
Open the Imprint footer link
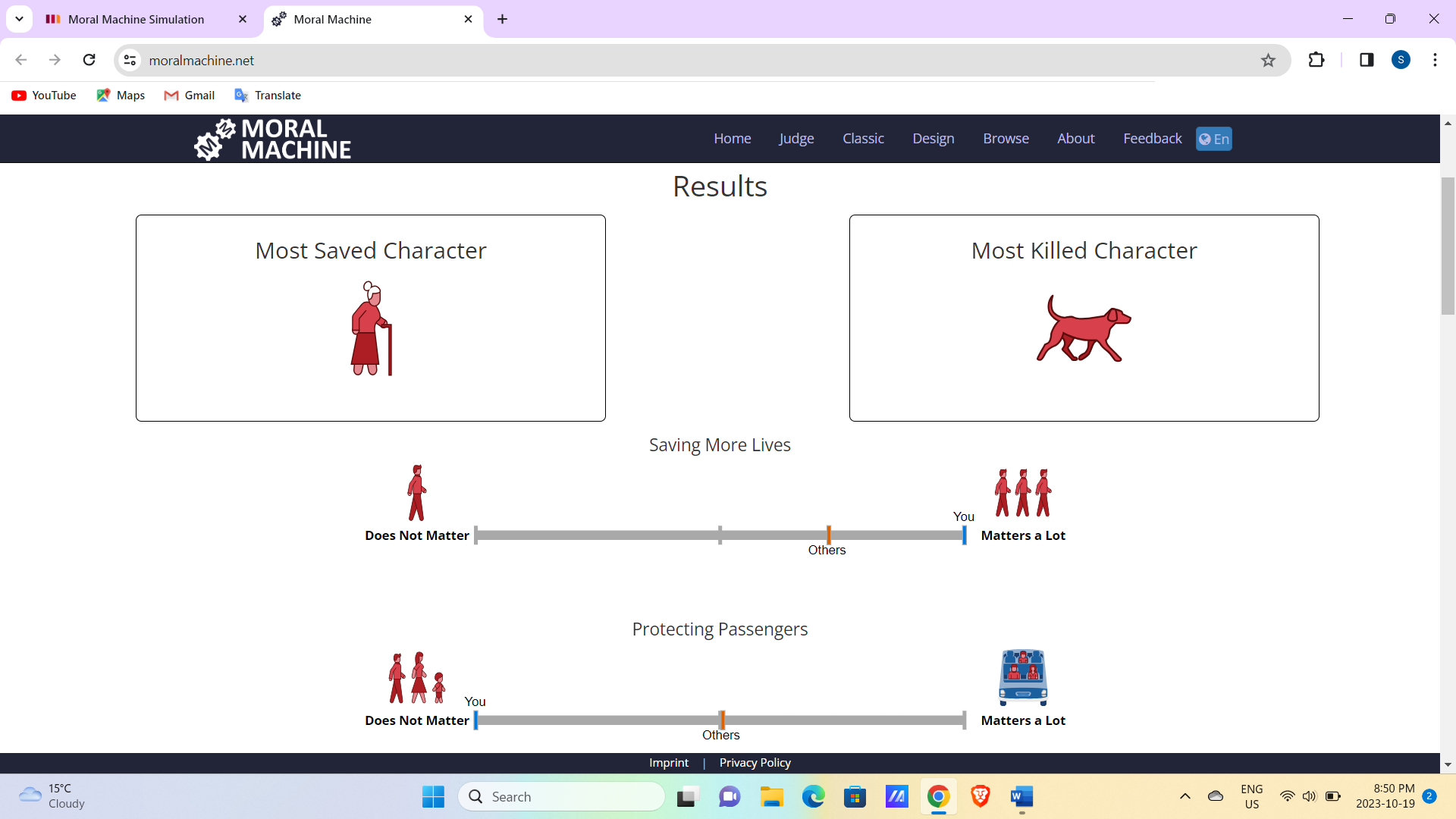(669, 763)
